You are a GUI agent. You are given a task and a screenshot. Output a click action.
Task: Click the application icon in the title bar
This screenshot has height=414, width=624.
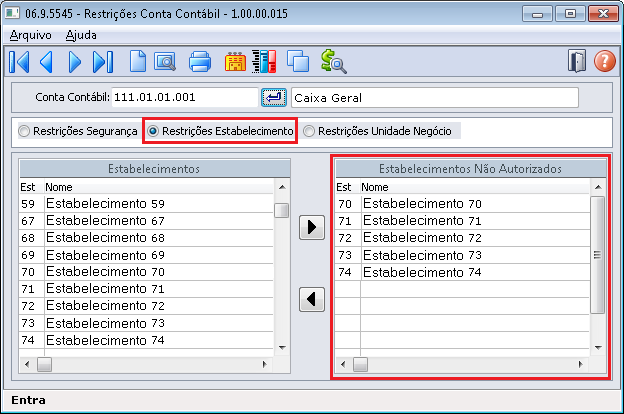click(x=12, y=13)
